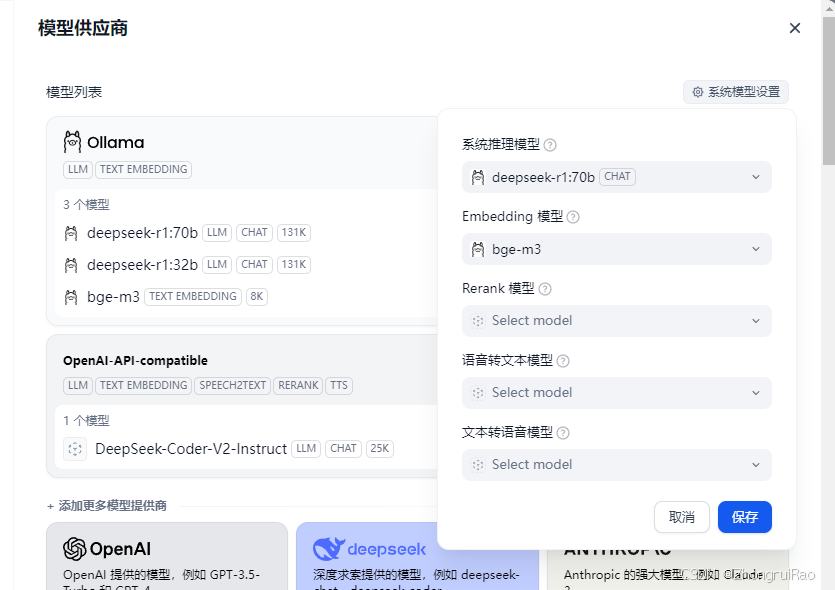
Task: Click placeholder icon in speech-to-text selector
Action: click(x=478, y=392)
